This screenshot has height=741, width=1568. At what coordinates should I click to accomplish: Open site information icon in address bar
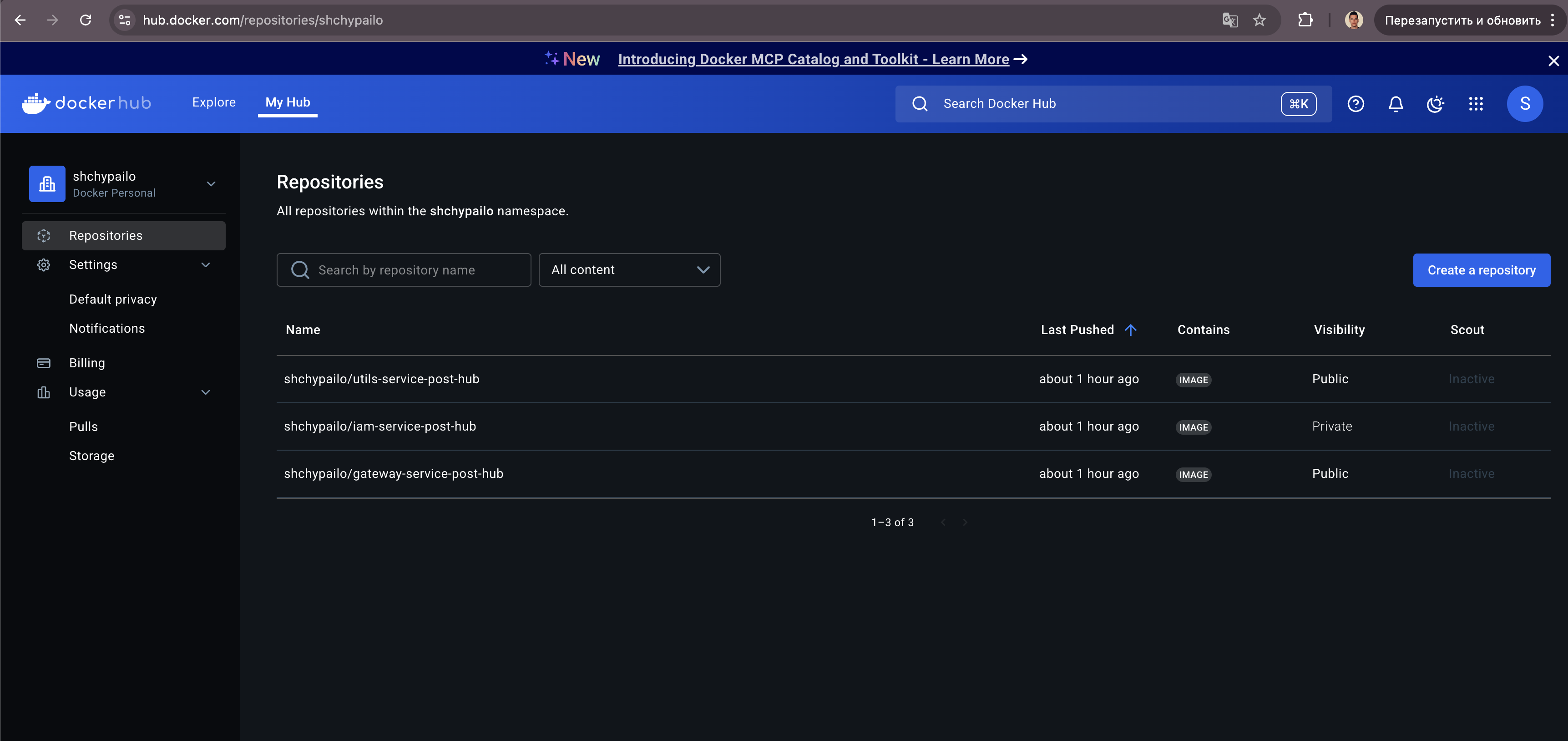tap(125, 20)
